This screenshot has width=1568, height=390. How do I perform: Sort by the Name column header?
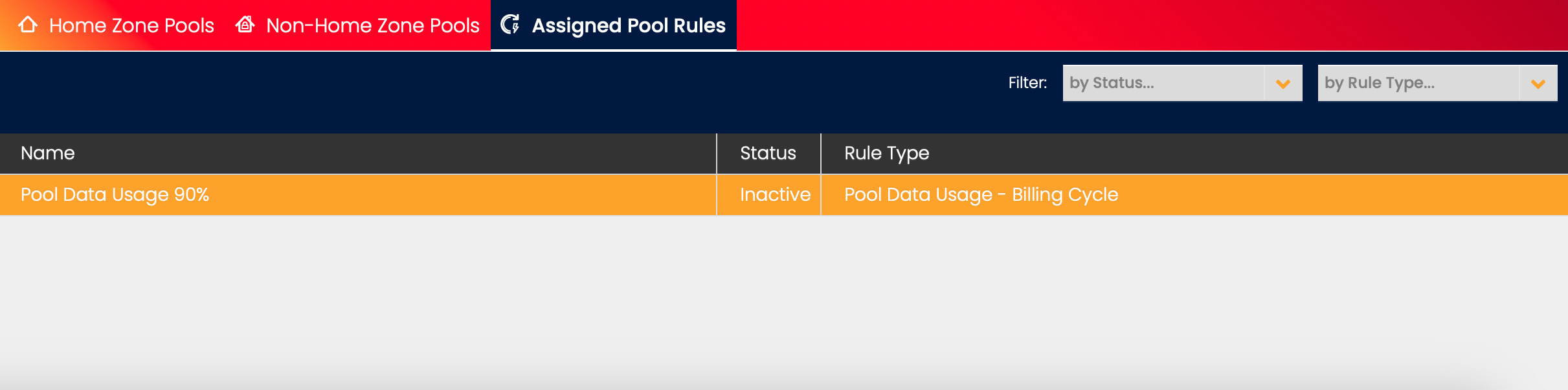tap(48, 153)
